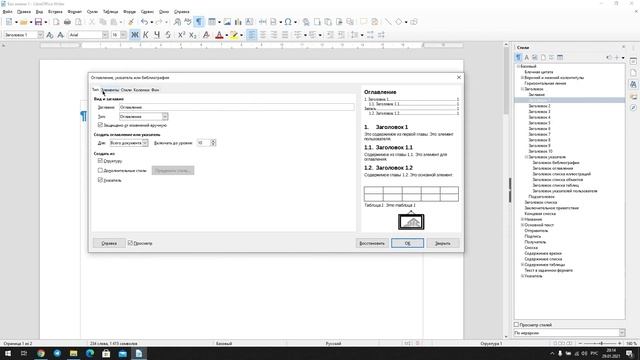Open the font name dropdown Arial
This screenshot has width=640, height=360.
click(x=105, y=35)
